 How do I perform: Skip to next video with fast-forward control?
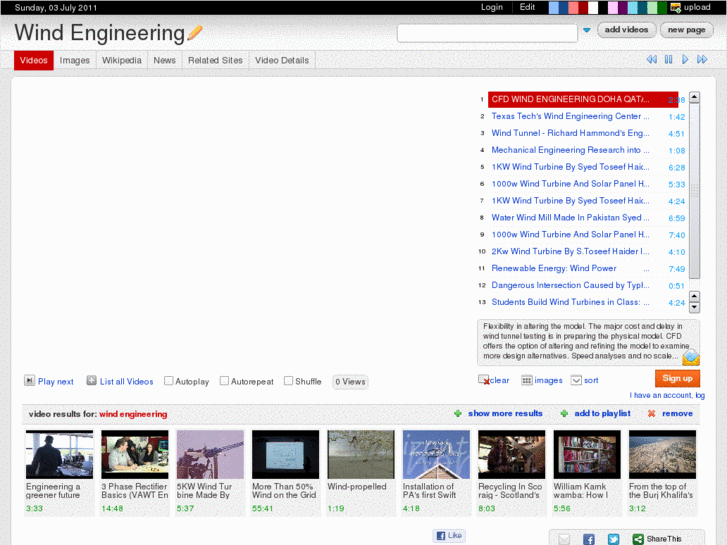pos(702,59)
